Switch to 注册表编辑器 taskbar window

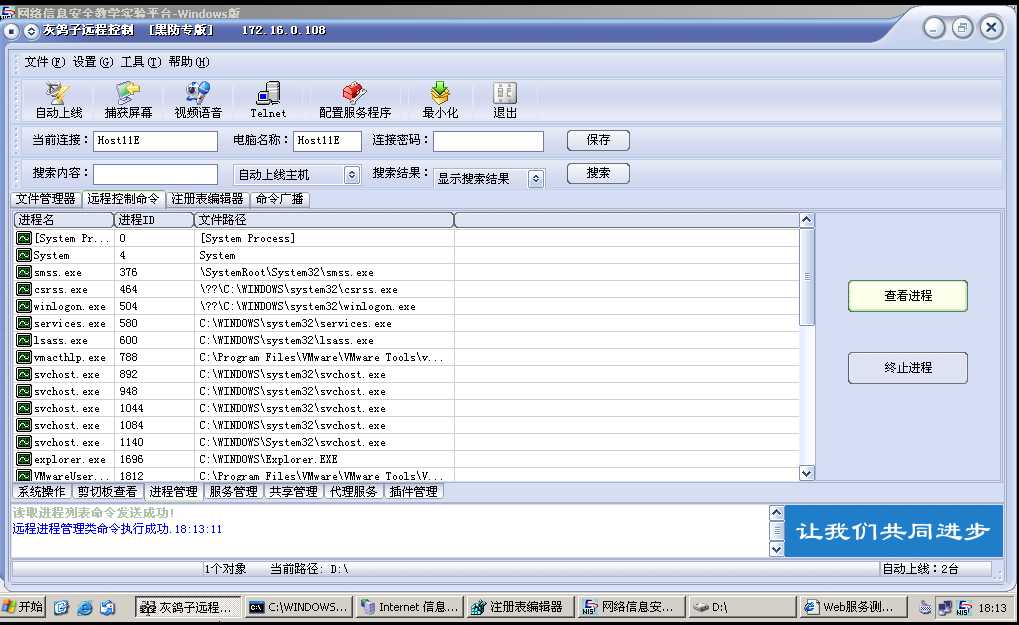click(519, 607)
